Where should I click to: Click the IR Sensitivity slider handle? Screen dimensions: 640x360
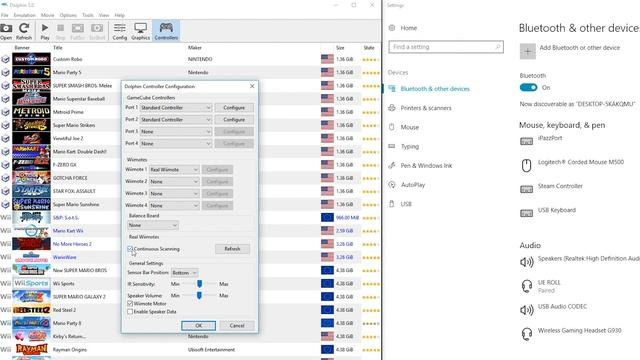(200, 283)
